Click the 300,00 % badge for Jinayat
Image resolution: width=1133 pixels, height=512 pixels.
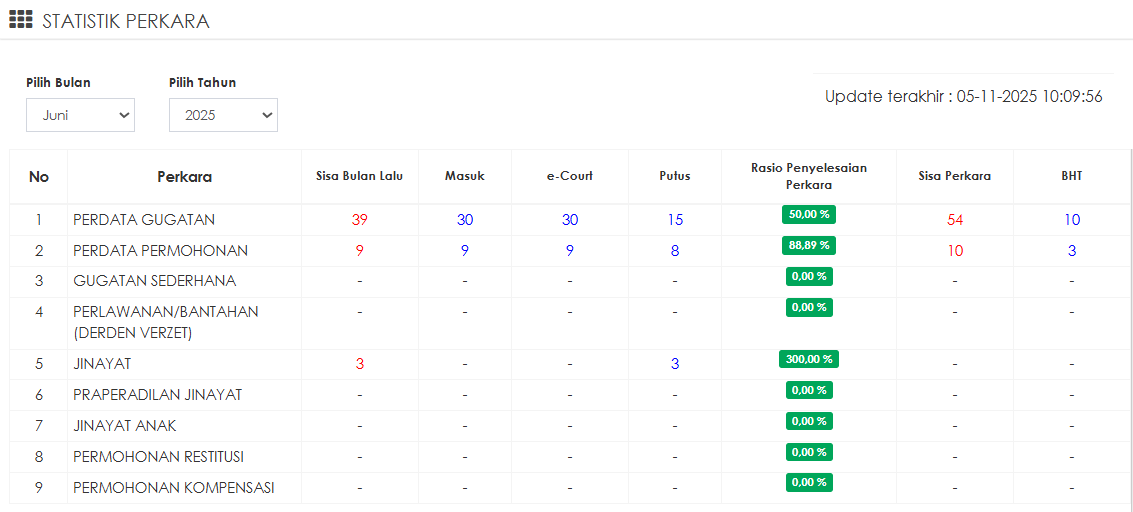coord(809,359)
